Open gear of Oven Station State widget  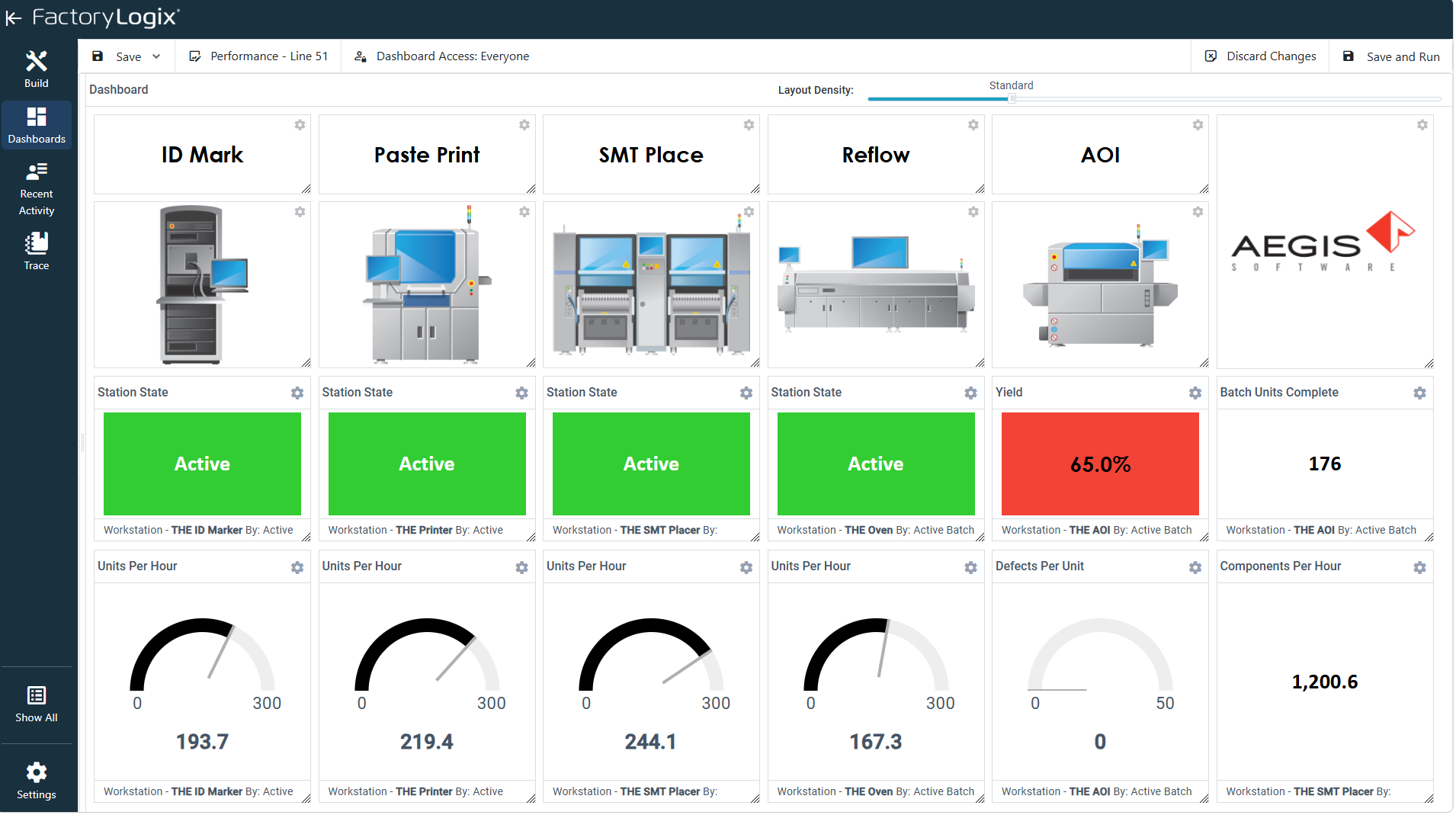pos(970,393)
